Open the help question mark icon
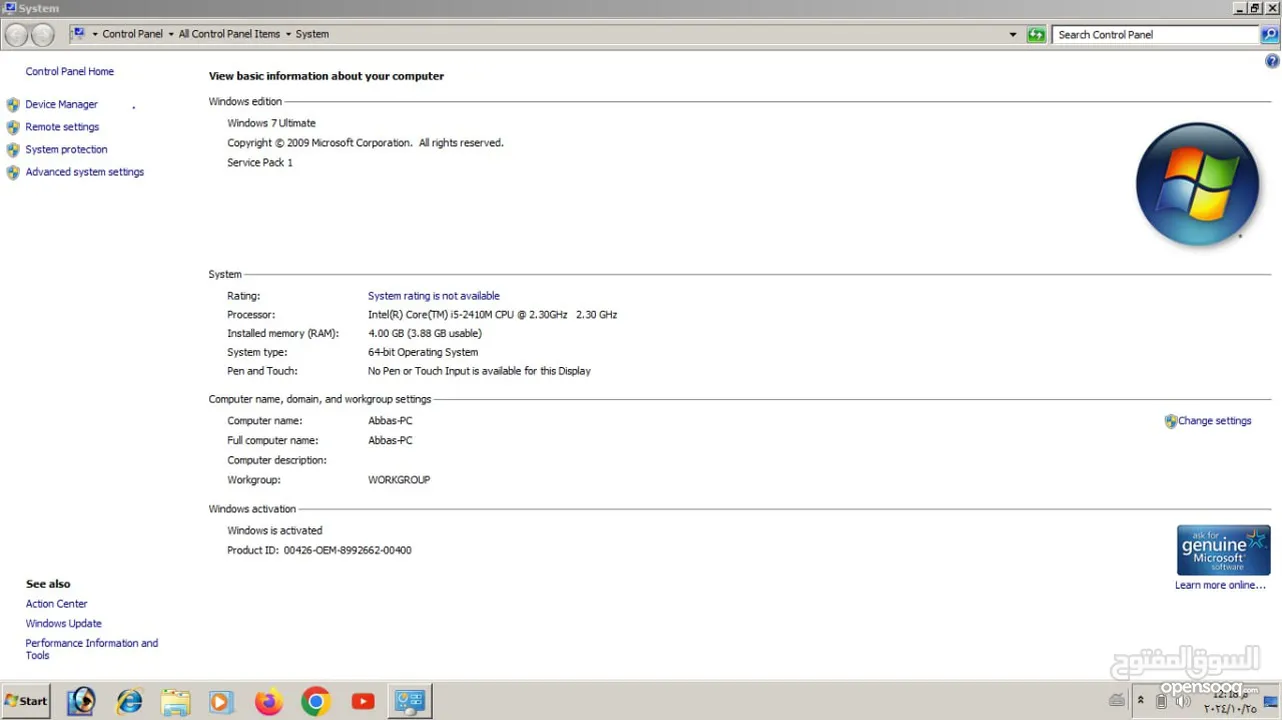 (x=1272, y=62)
